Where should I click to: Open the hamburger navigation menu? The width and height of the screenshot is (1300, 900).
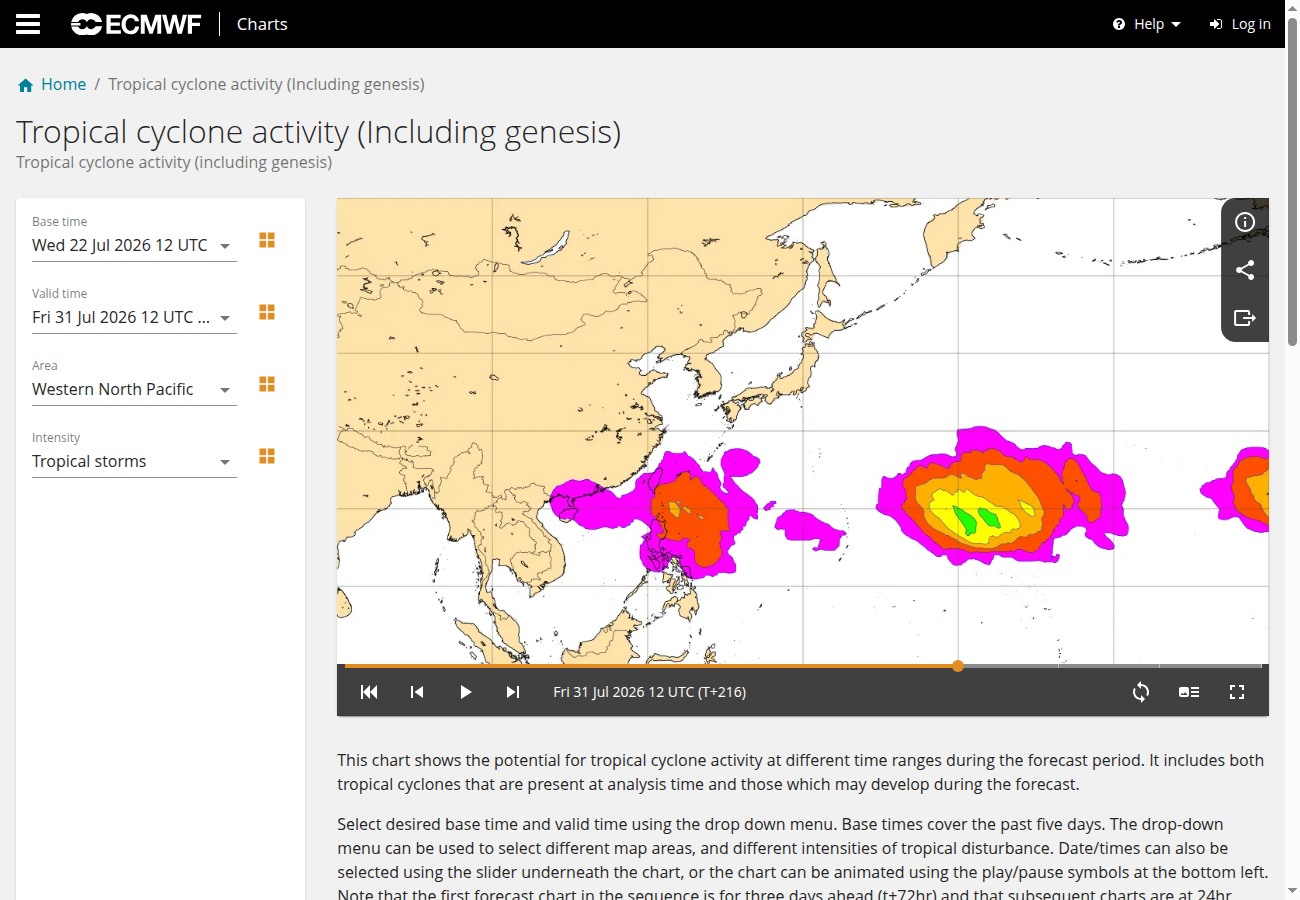[x=28, y=24]
